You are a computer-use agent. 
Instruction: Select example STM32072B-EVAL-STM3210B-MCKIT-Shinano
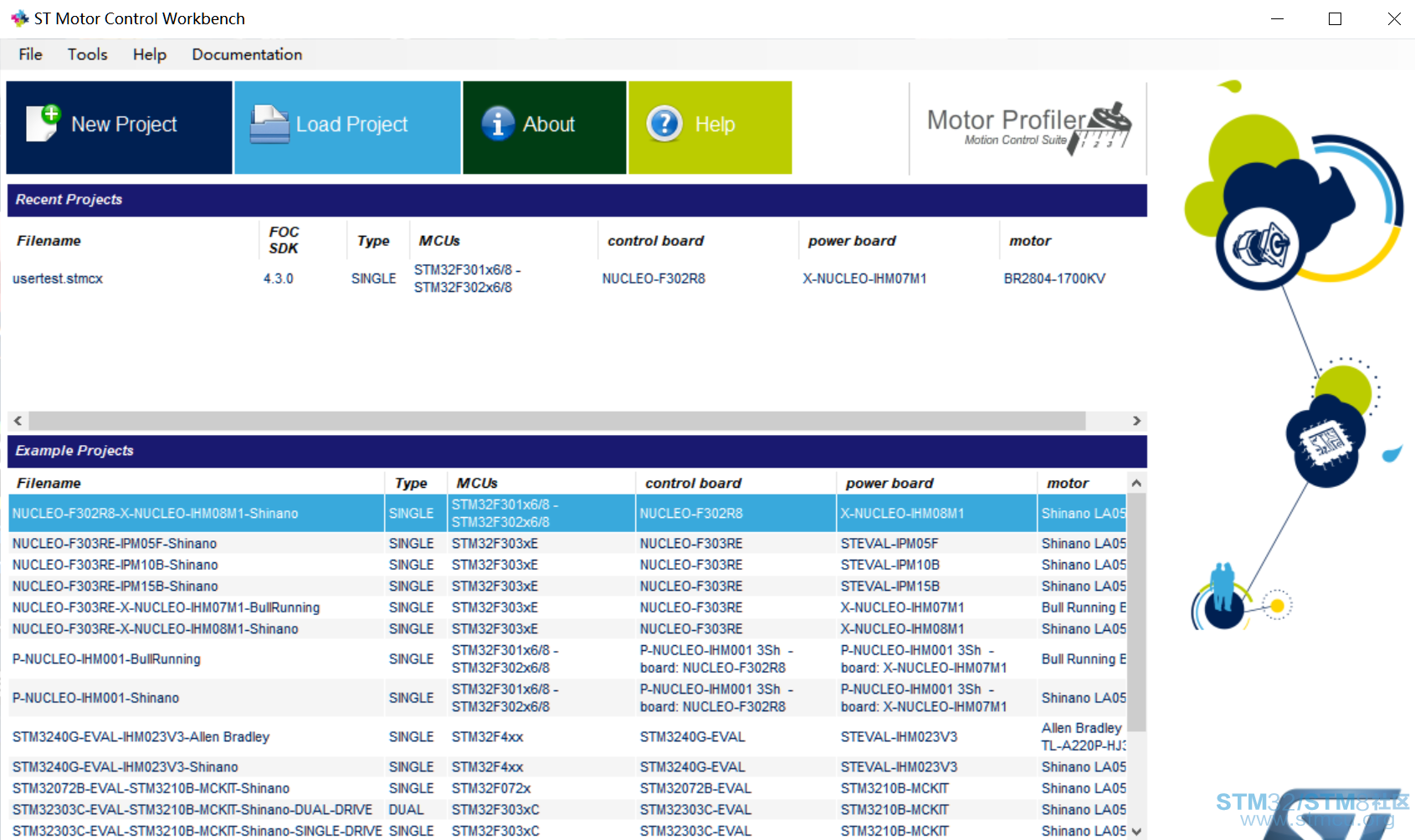567,788
